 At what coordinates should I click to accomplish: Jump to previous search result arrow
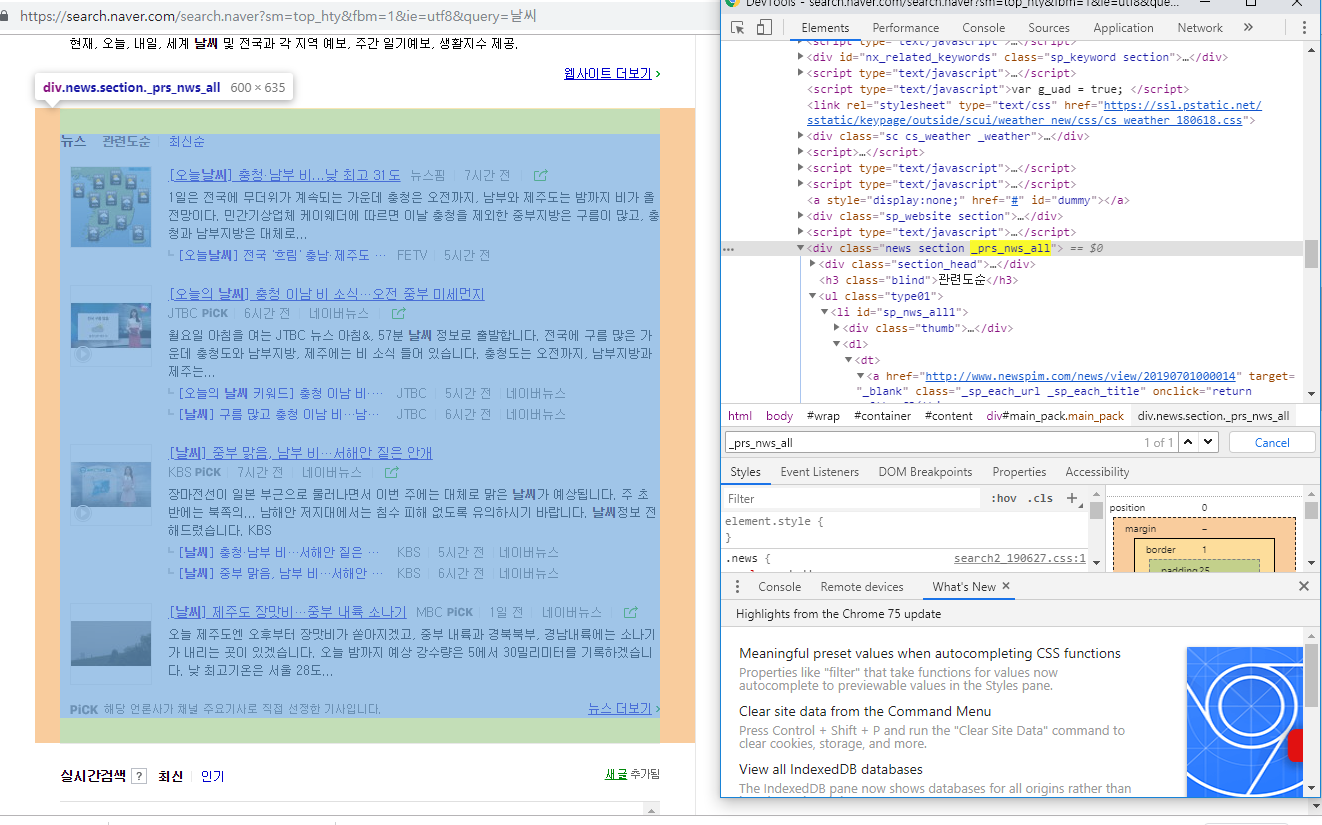[1189, 442]
